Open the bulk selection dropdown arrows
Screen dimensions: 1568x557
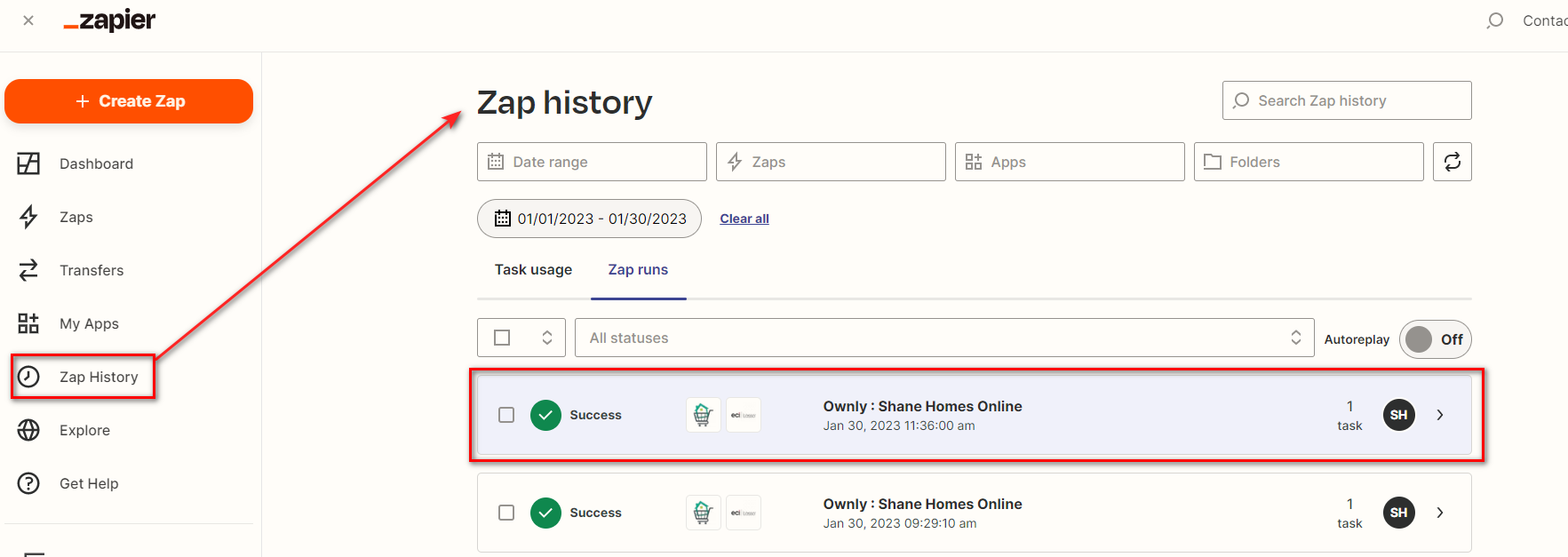coord(547,338)
